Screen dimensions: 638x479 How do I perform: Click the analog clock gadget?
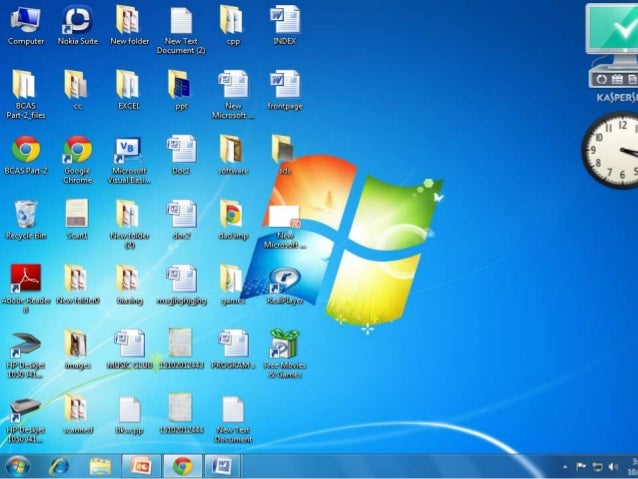(x=610, y=151)
